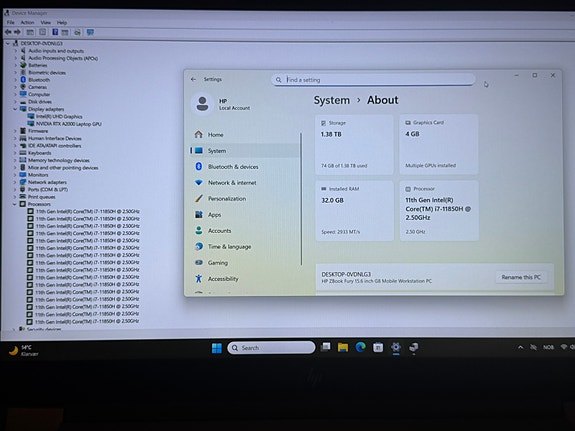Click the Device Manager taskbar icon
Viewport: 575px width, 431px height.
[413, 347]
